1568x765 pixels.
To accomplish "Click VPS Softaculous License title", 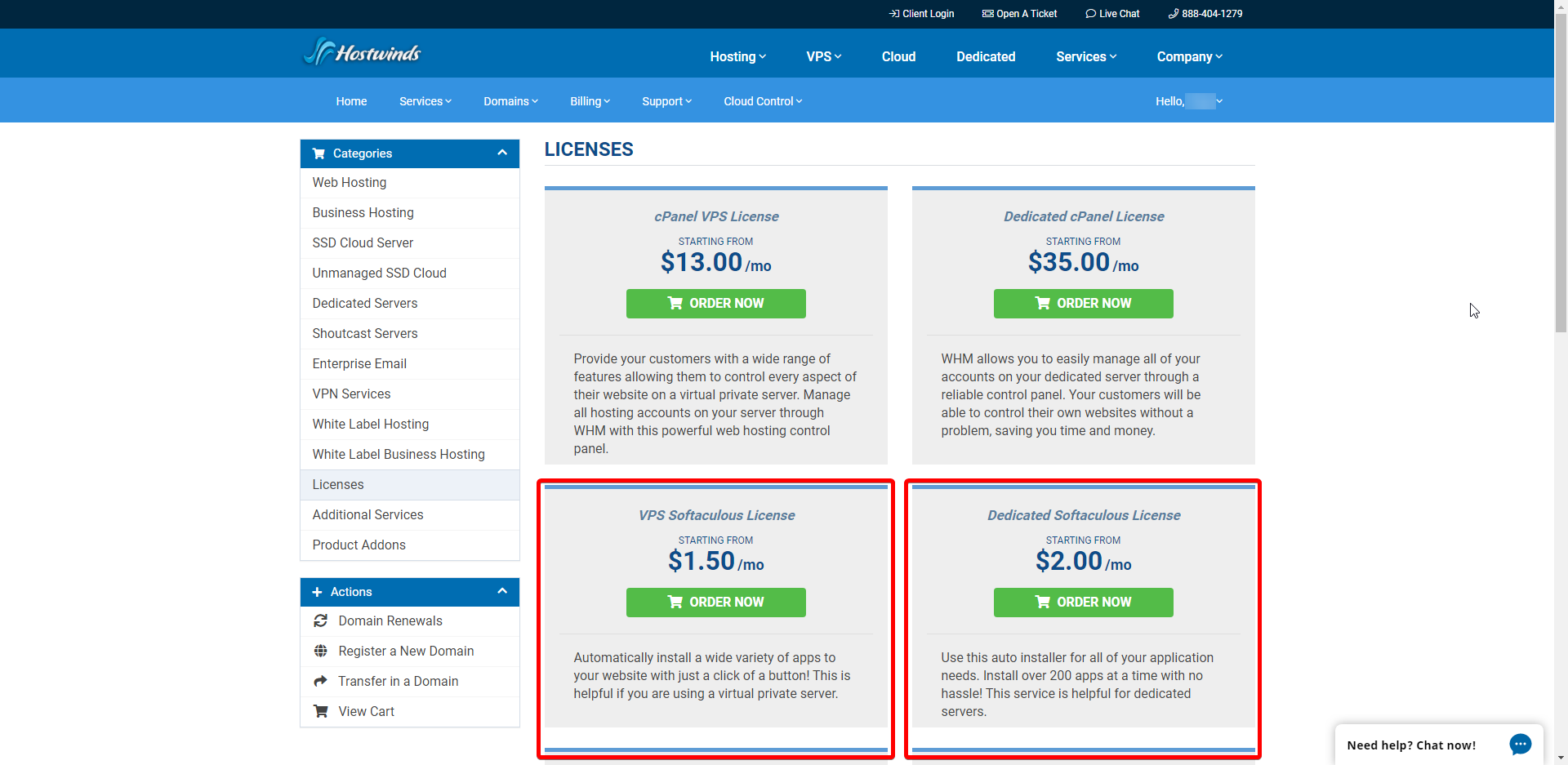I will click(716, 515).
